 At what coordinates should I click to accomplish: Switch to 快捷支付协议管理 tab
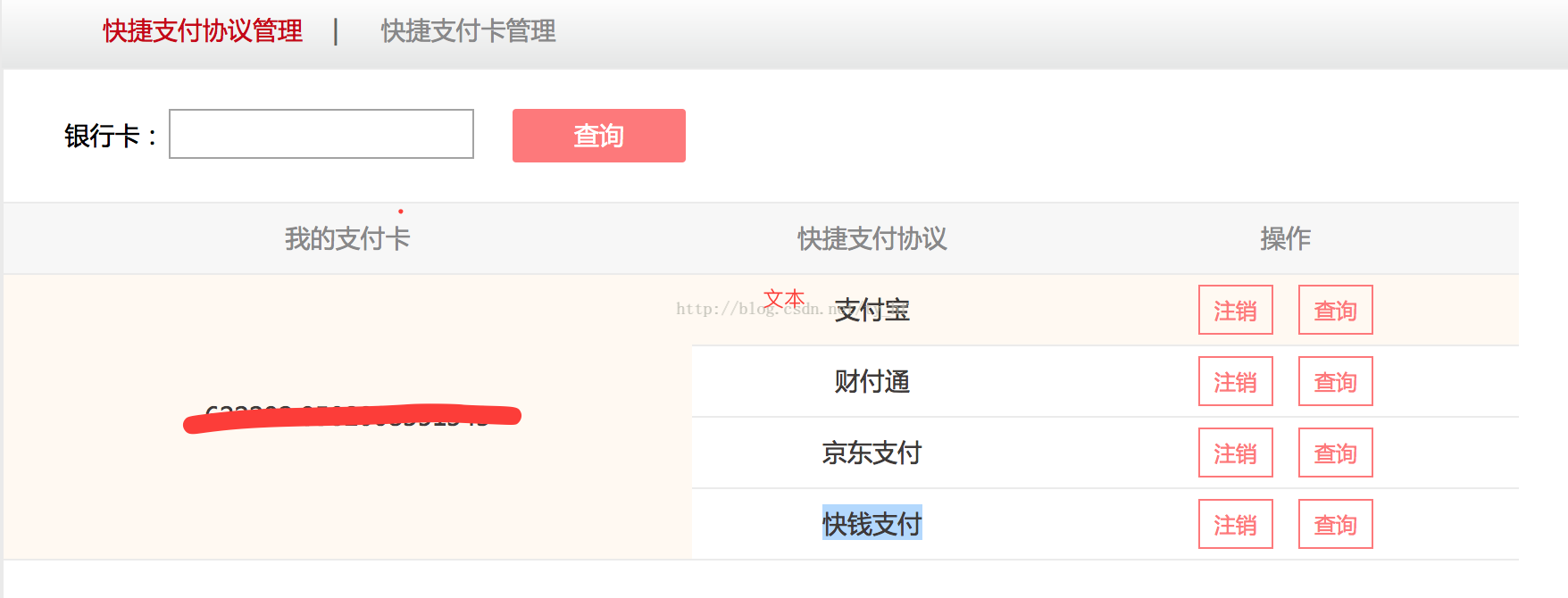tap(203, 31)
